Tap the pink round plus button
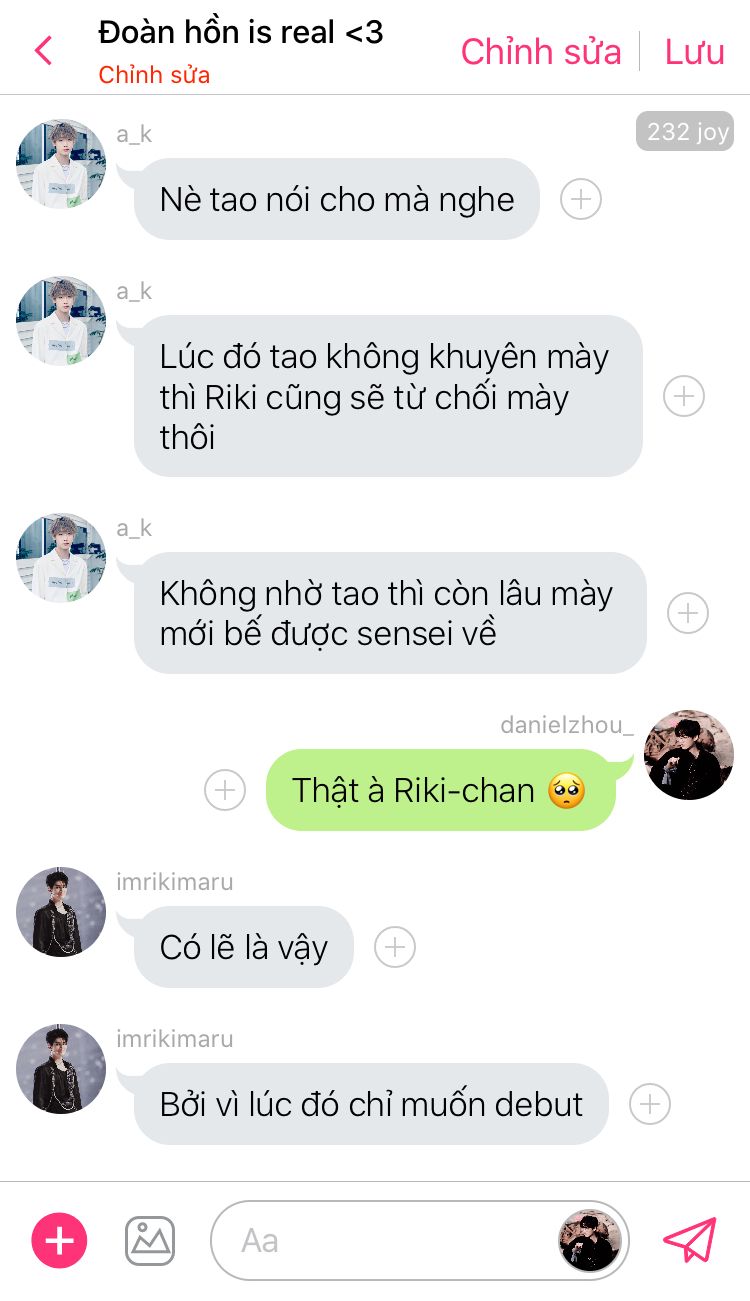The height and width of the screenshot is (1301, 750). click(x=60, y=1241)
